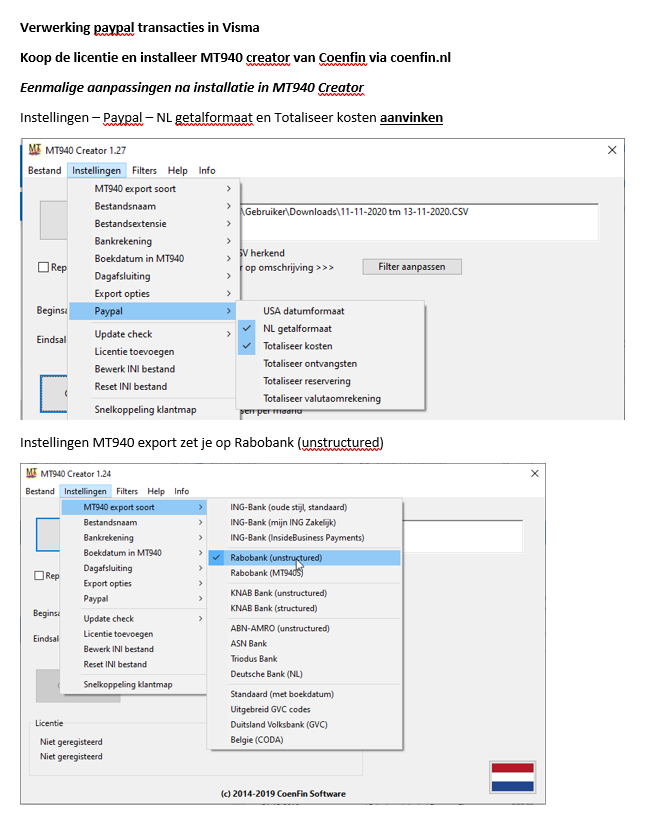Expand the MT940 export soort arrow in the 1.27 window

[x=229, y=189]
